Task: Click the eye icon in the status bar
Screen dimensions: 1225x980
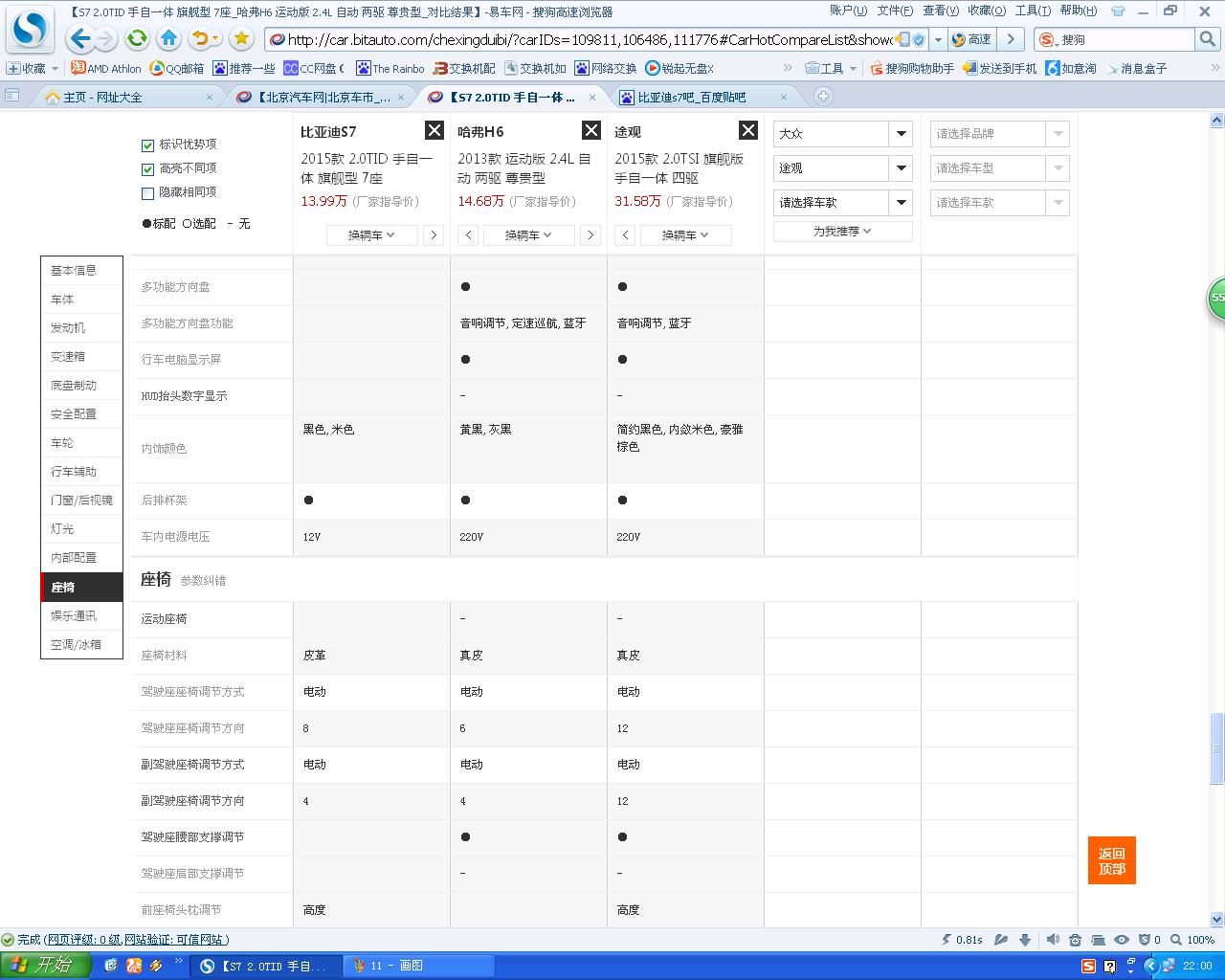Action: click(x=1122, y=940)
